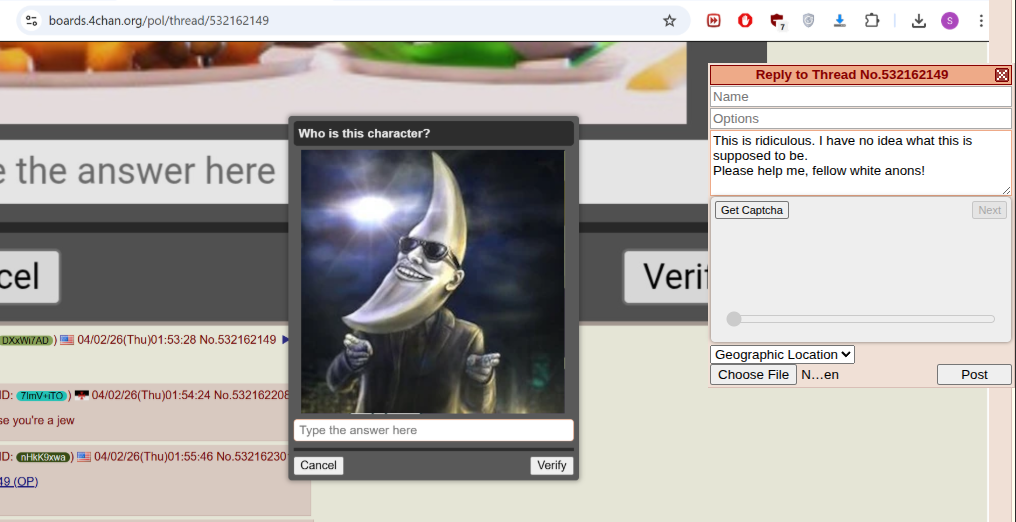Image resolution: width=1016 pixels, height=522 pixels.
Task: Click the captcha slider handle
Action: tap(733, 319)
